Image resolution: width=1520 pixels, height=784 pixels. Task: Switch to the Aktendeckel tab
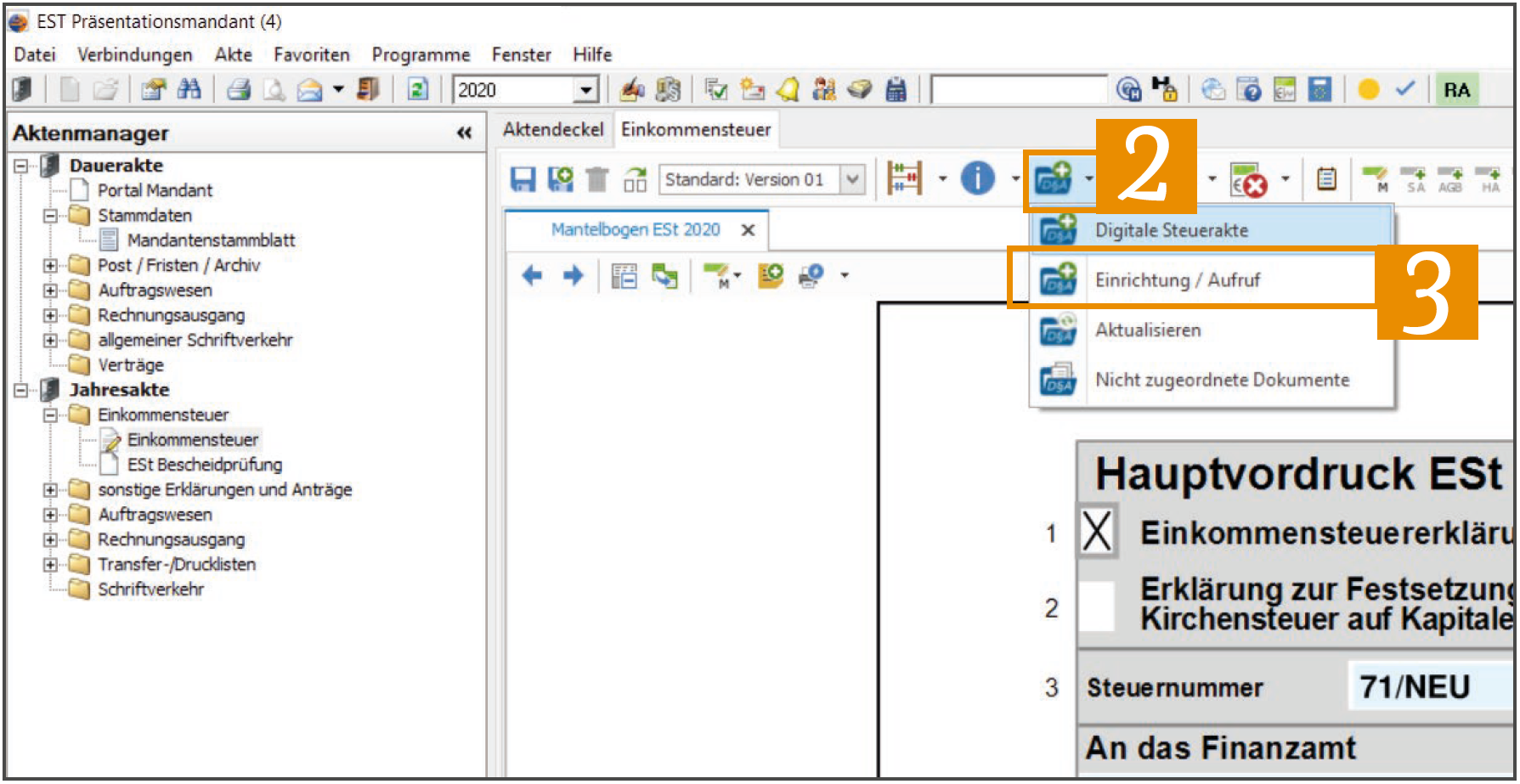coord(552,129)
